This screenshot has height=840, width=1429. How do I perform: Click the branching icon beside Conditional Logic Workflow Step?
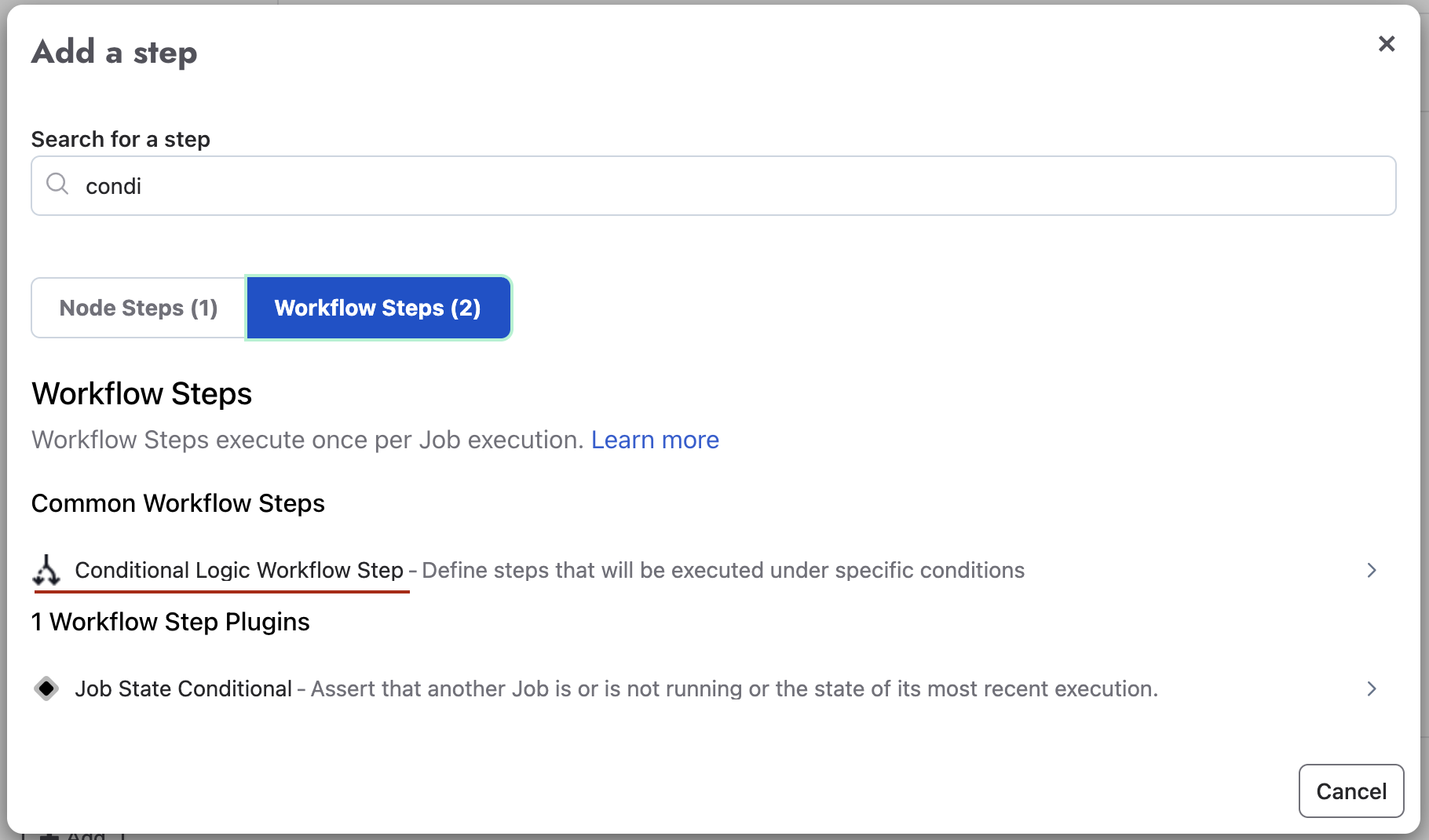coord(46,571)
